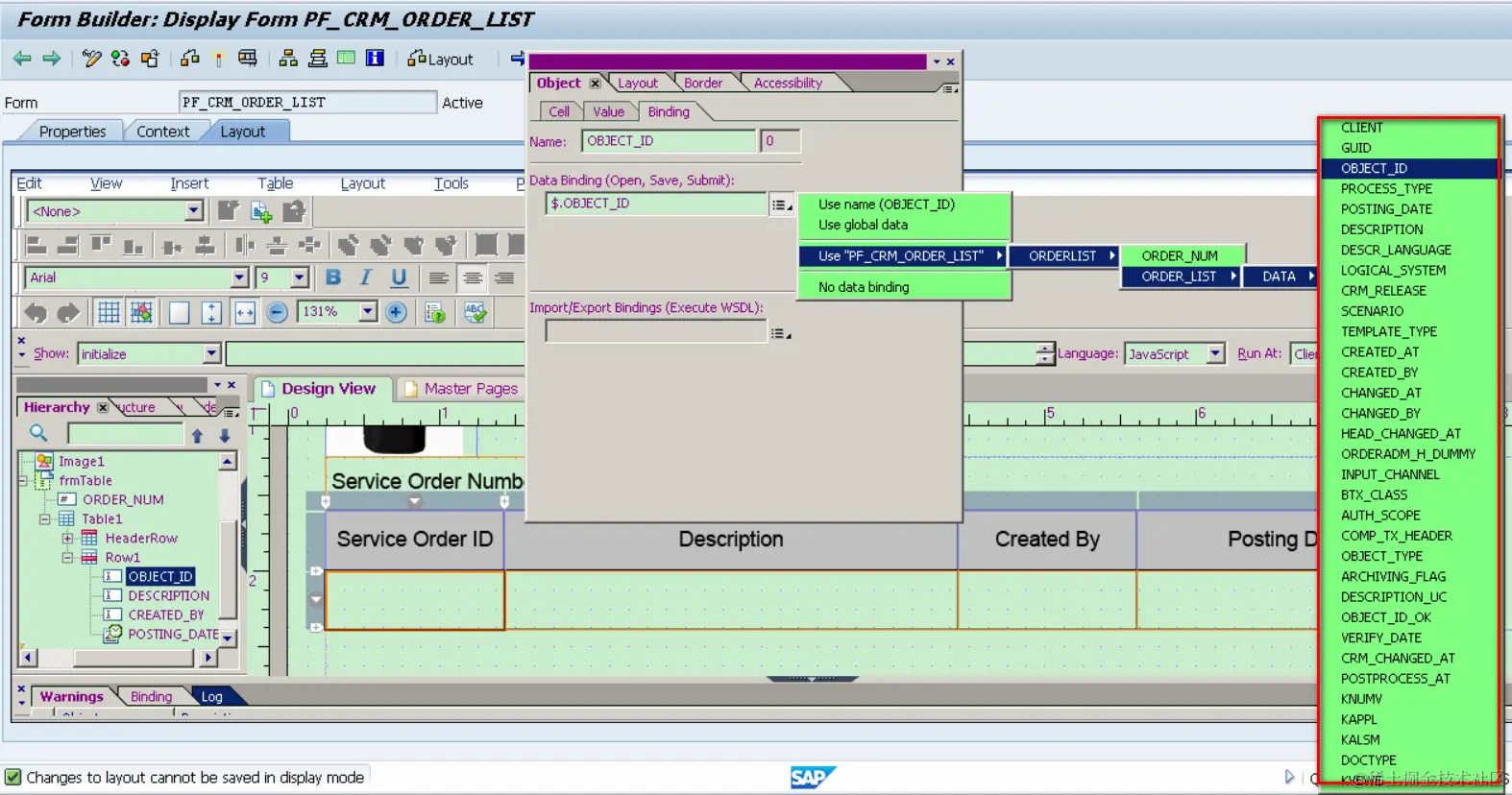Click the Zoom Out minus icon

coord(277,312)
